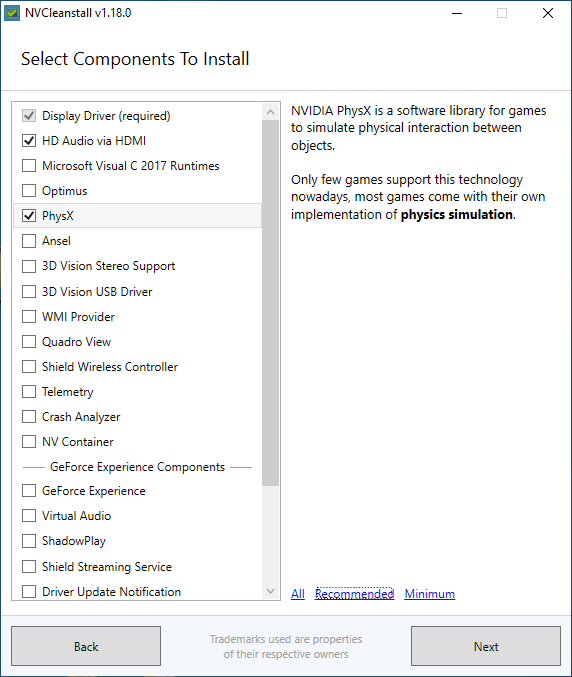This screenshot has height=677, width=572.
Task: Check 3D Vision Stereo Support
Action: 29,266
